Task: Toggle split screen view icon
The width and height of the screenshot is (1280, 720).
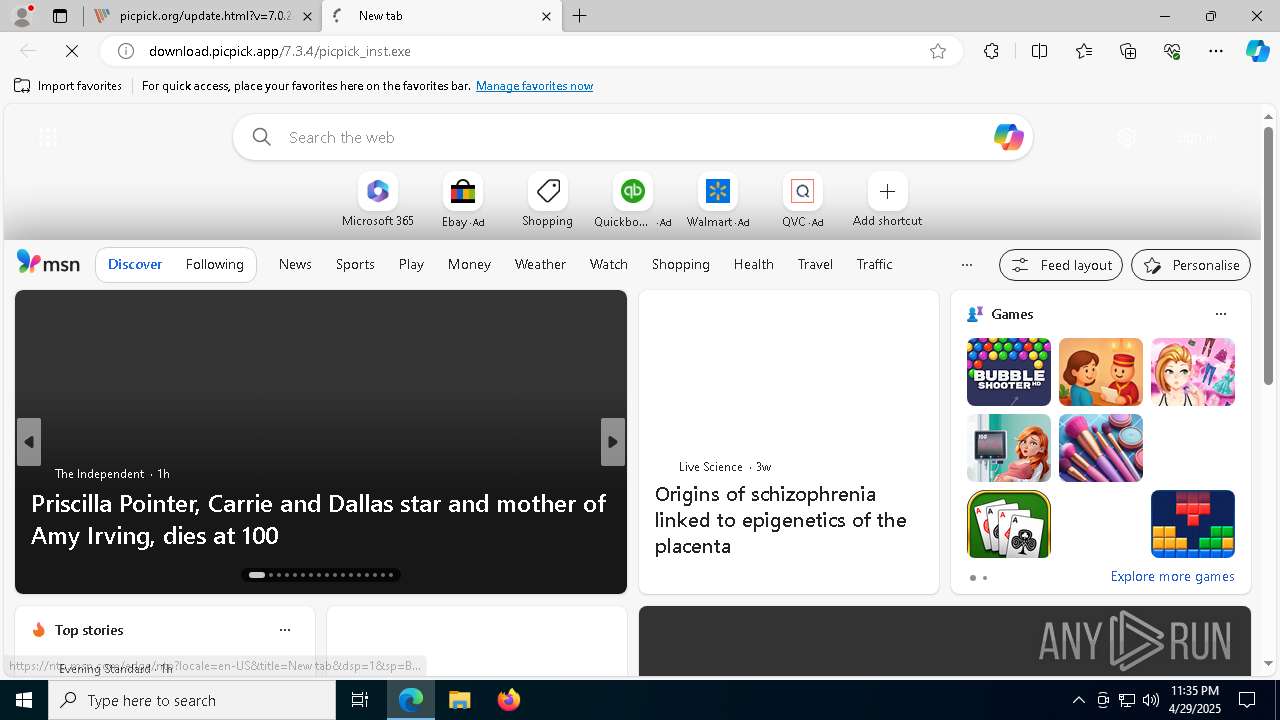Action: click(1039, 51)
